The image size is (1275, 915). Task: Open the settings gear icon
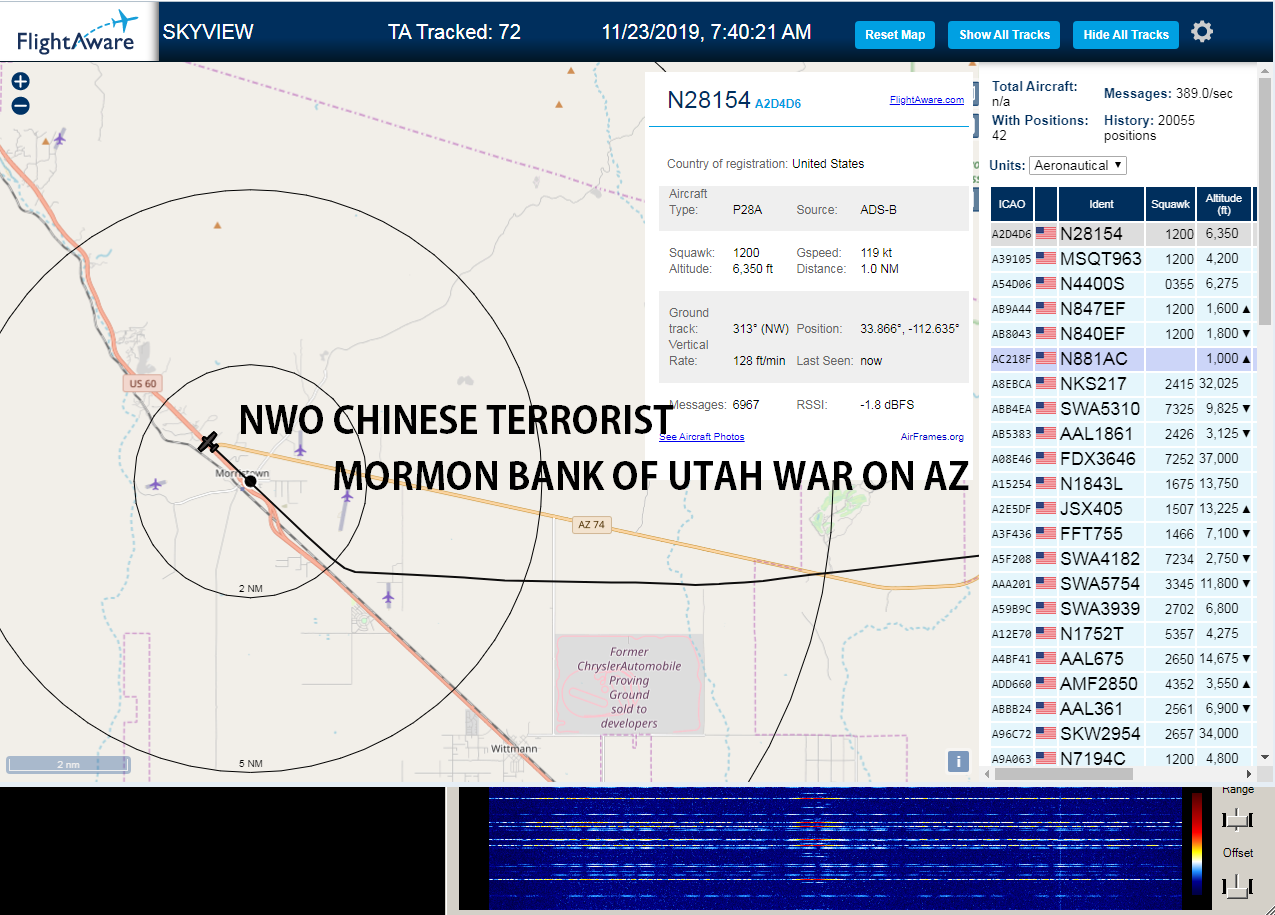[x=1202, y=32]
